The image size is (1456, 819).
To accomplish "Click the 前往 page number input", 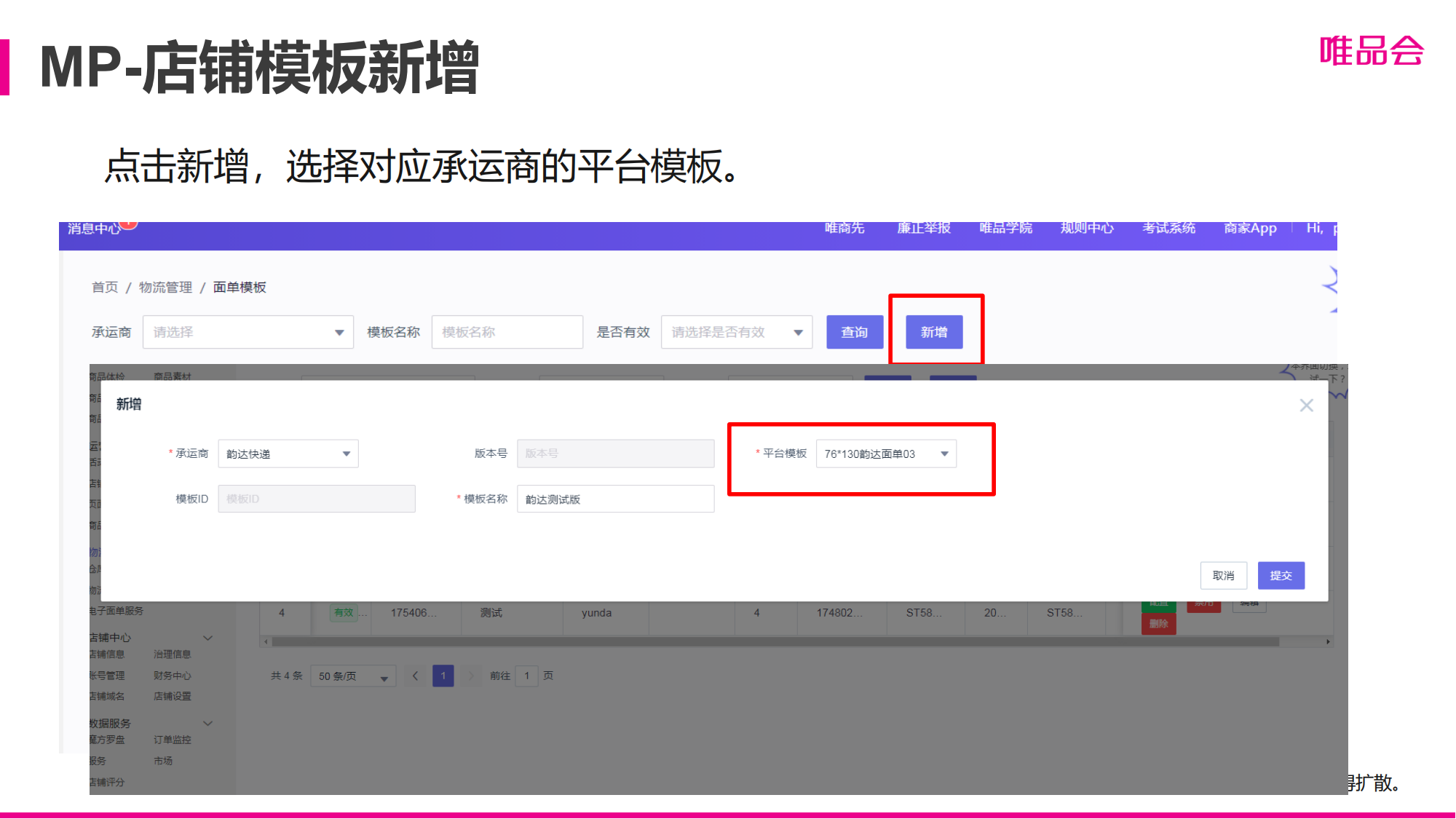I will click(527, 676).
